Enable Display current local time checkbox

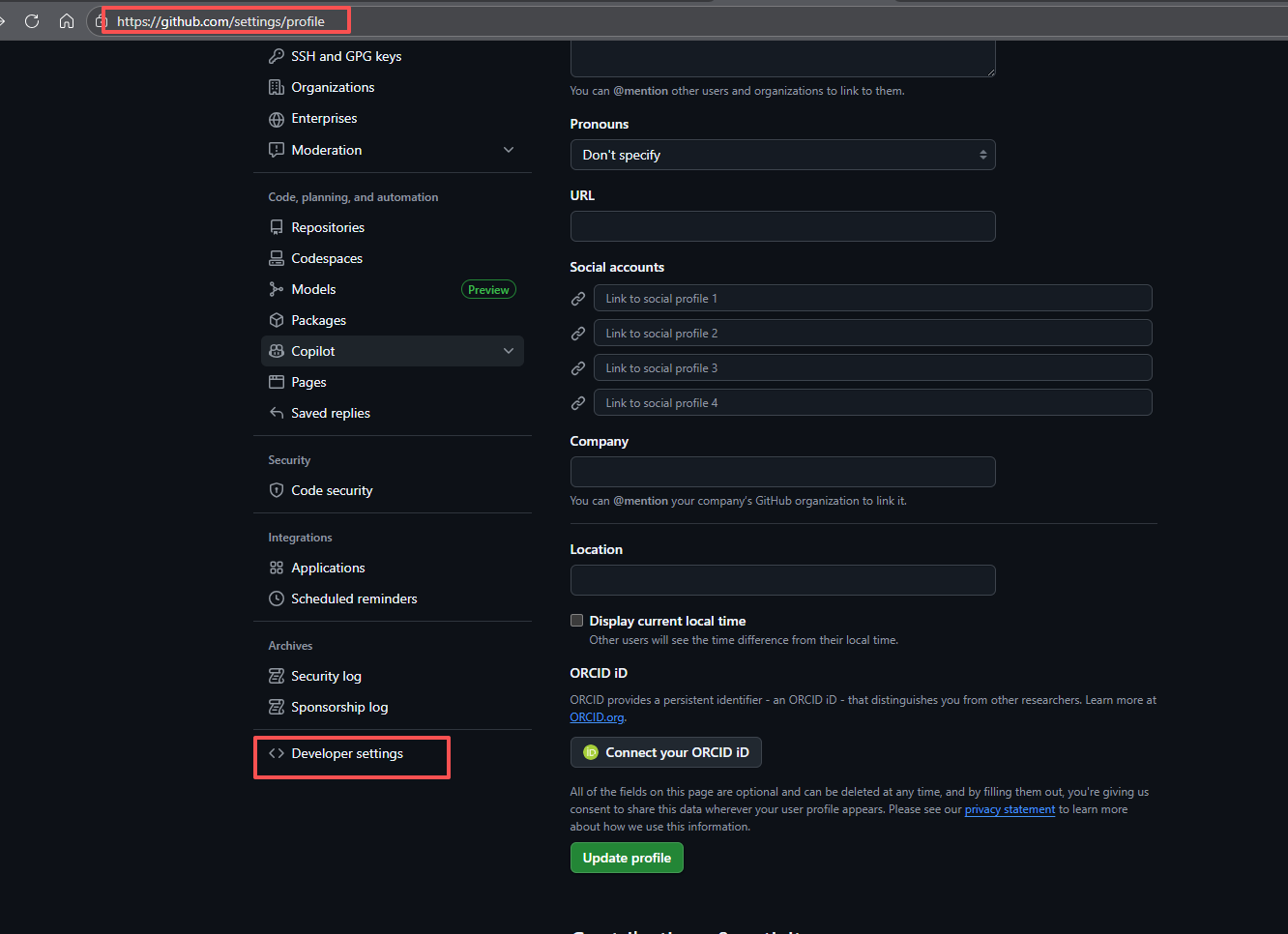(x=577, y=621)
